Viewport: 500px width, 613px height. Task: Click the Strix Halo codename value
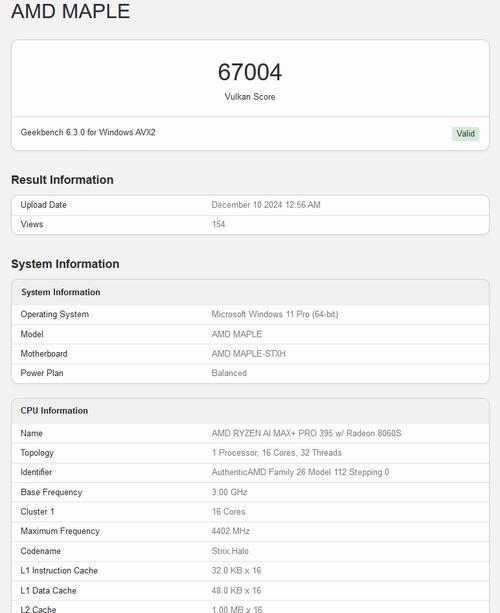(x=230, y=551)
